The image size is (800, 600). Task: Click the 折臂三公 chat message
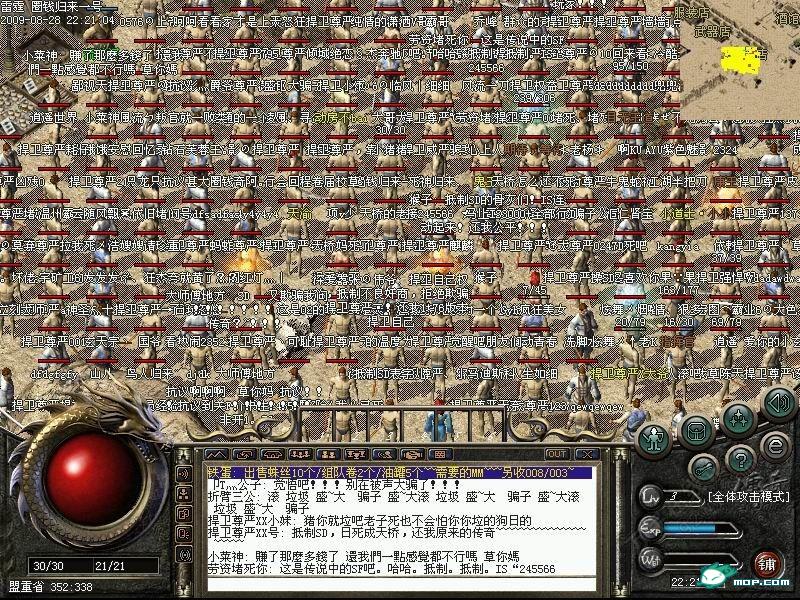click(x=394, y=502)
